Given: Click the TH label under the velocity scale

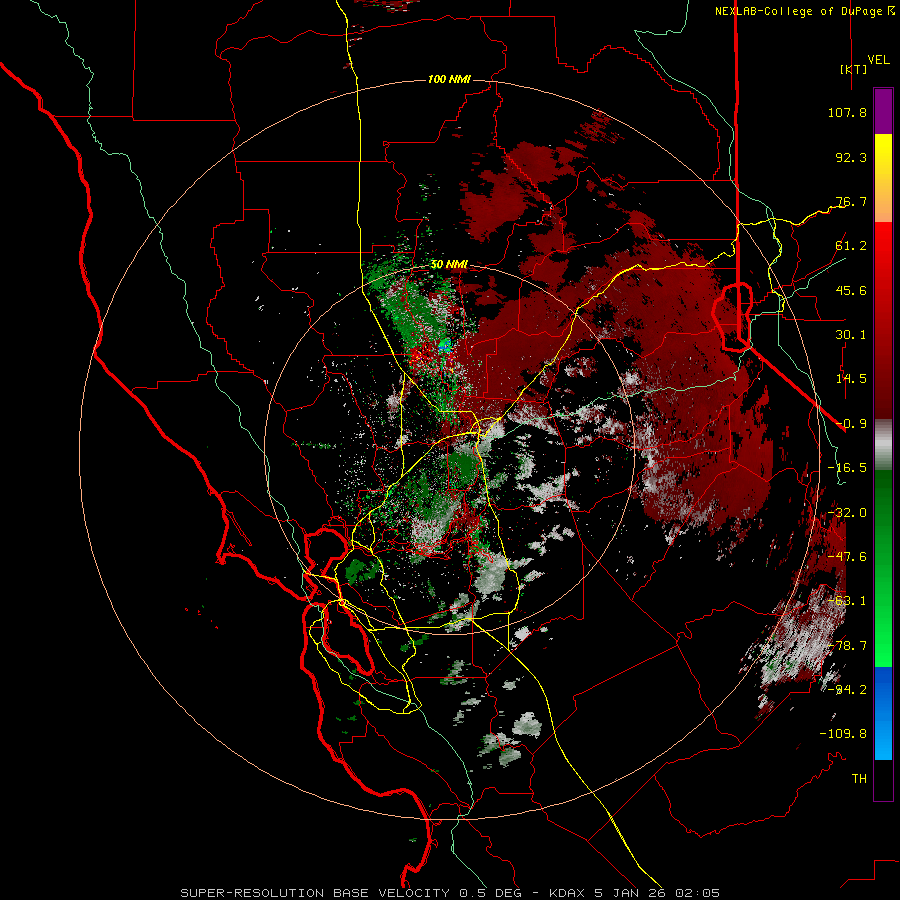Looking at the screenshot, I should click(859, 779).
